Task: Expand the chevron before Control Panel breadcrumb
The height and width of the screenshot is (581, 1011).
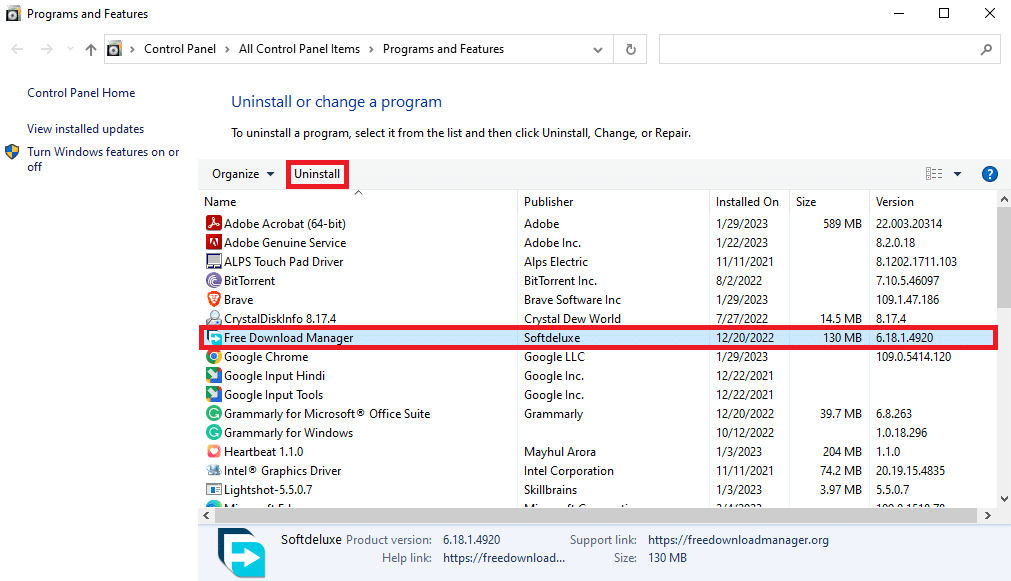Action: tap(132, 50)
